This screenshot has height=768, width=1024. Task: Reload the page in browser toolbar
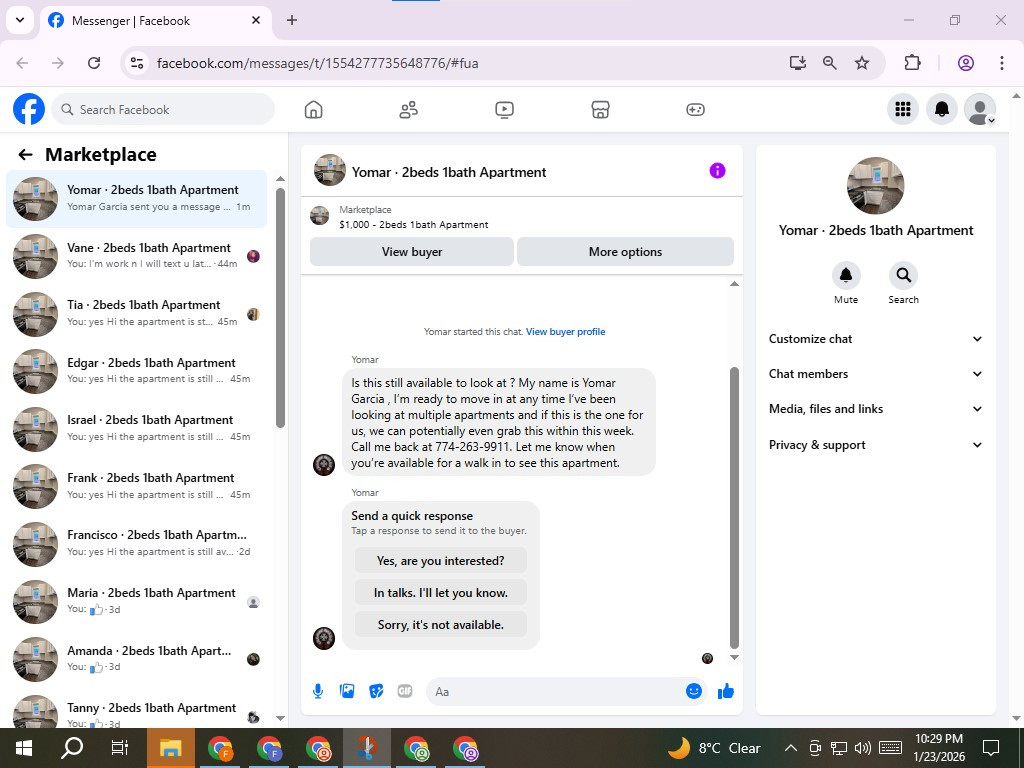[x=94, y=63]
